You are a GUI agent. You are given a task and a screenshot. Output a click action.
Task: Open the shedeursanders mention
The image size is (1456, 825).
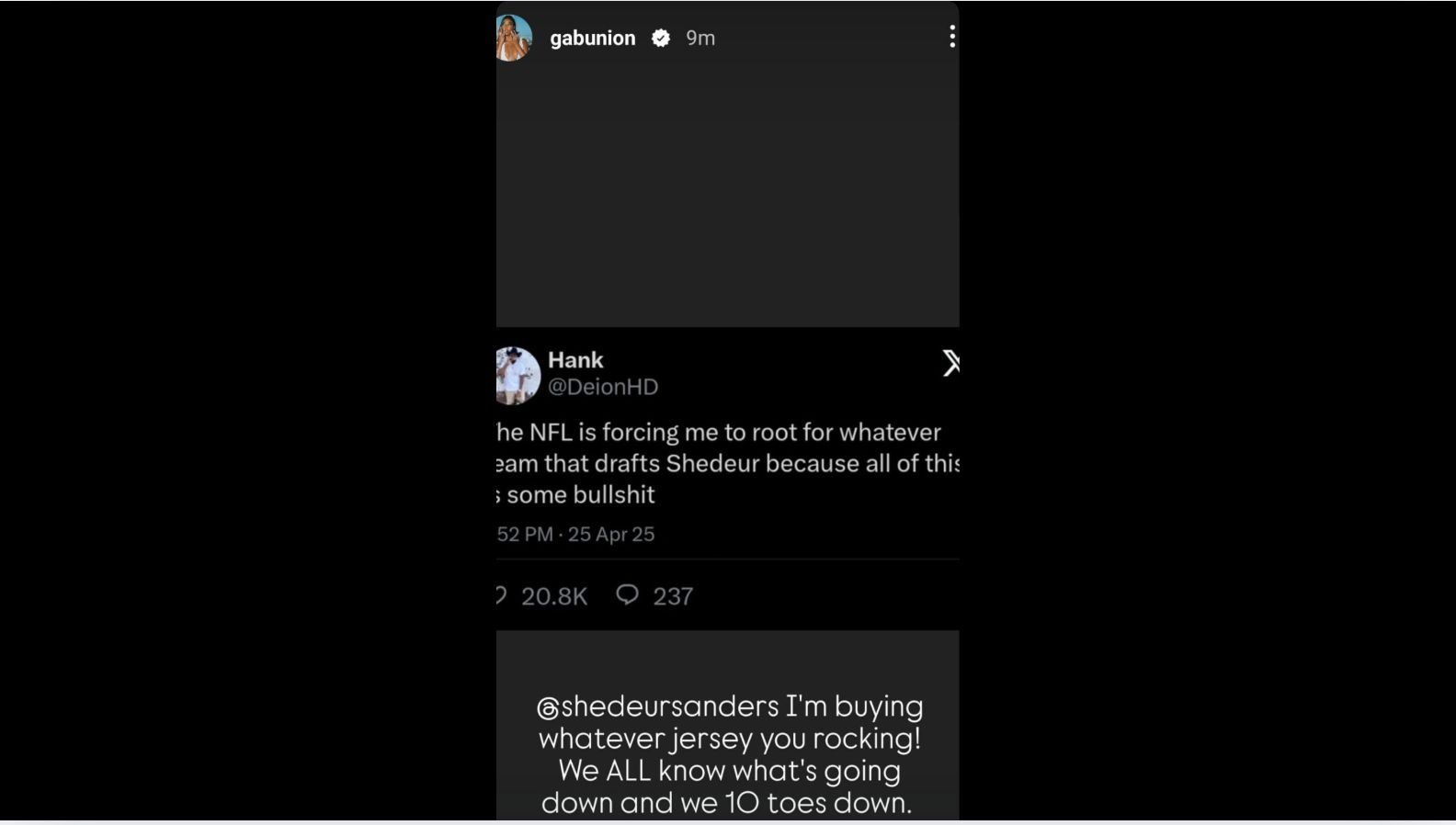tap(670, 706)
